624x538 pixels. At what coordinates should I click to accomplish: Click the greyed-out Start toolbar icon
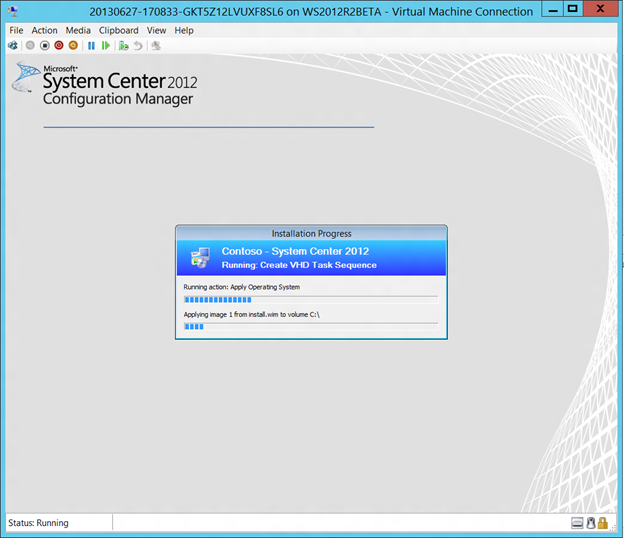click(x=30, y=46)
